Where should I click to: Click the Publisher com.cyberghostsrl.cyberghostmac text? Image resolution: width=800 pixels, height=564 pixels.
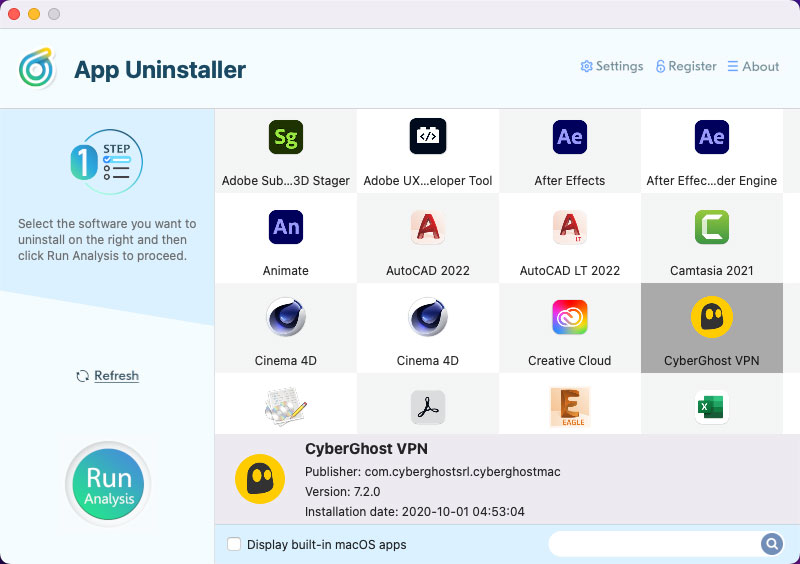[433, 472]
